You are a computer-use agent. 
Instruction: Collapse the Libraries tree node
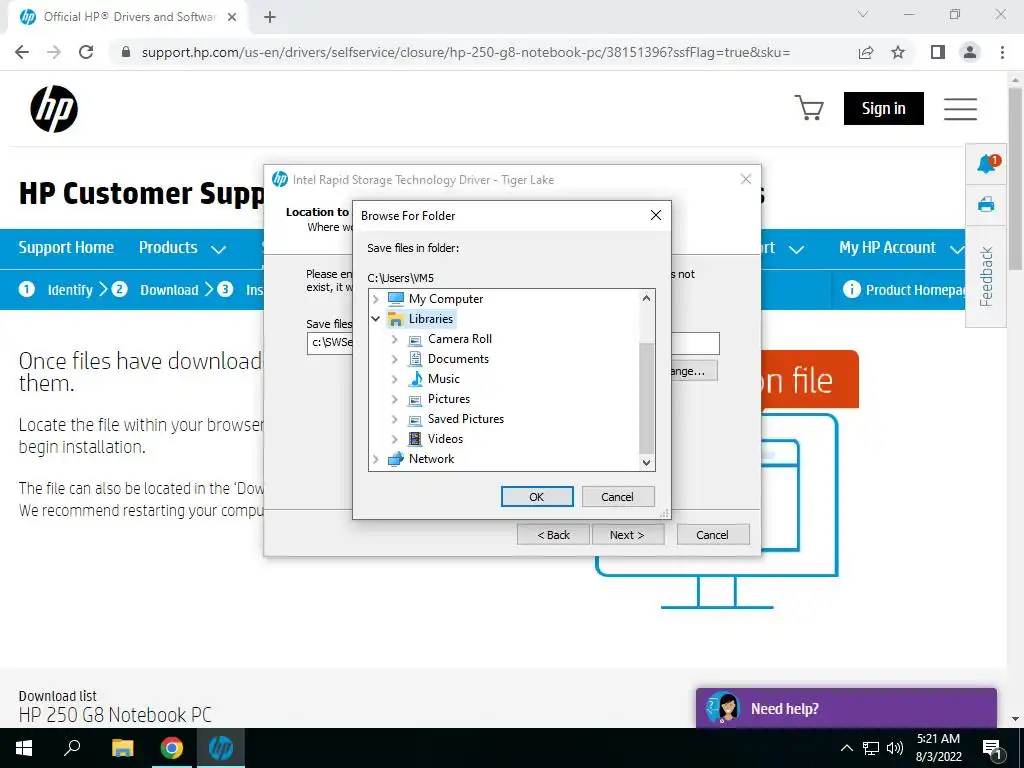376,319
